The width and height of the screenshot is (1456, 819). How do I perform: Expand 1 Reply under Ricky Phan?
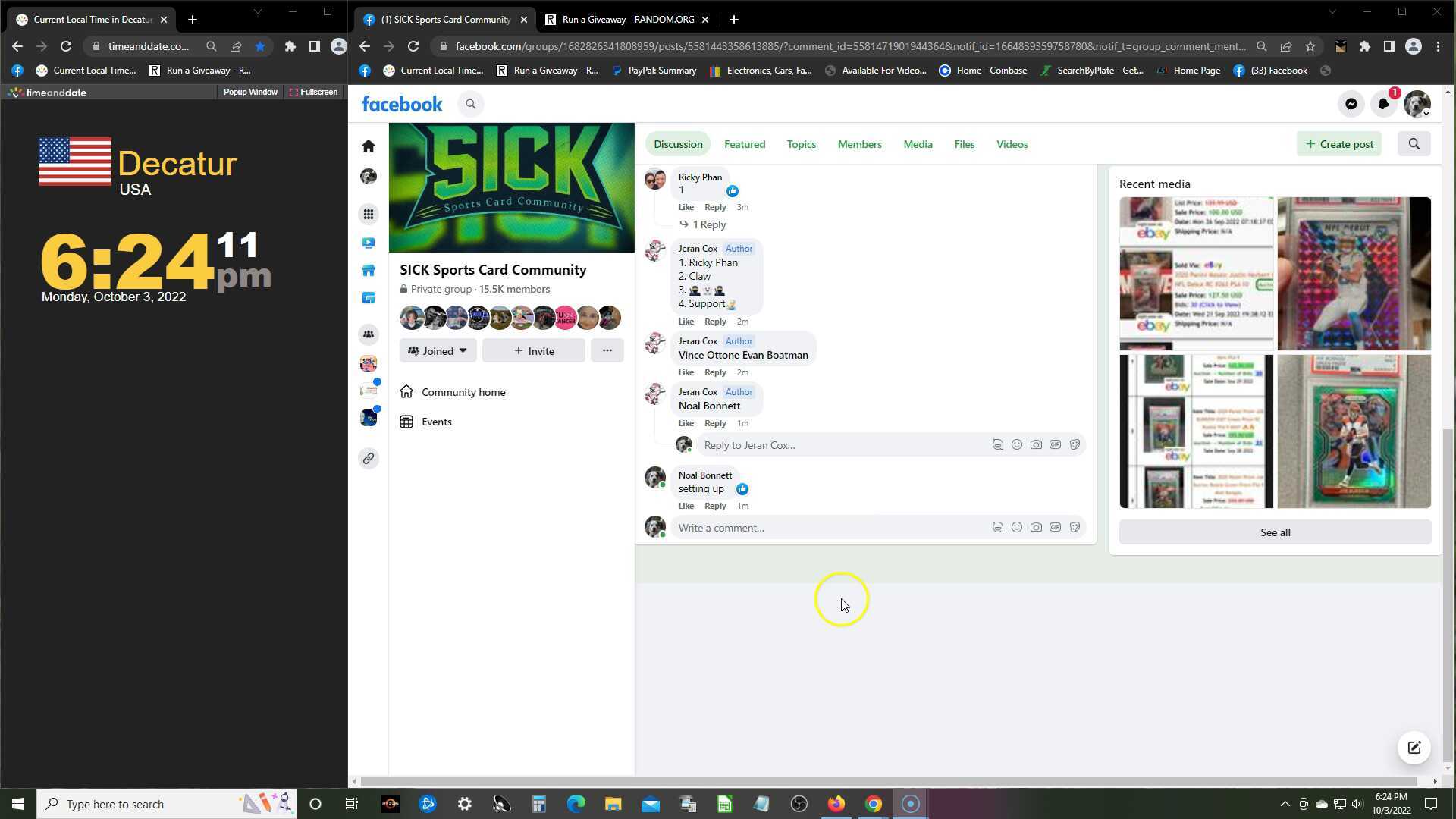coord(708,224)
